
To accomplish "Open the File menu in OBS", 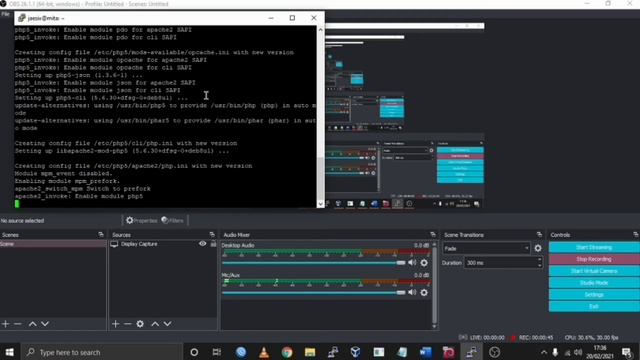I will pos(5,14).
